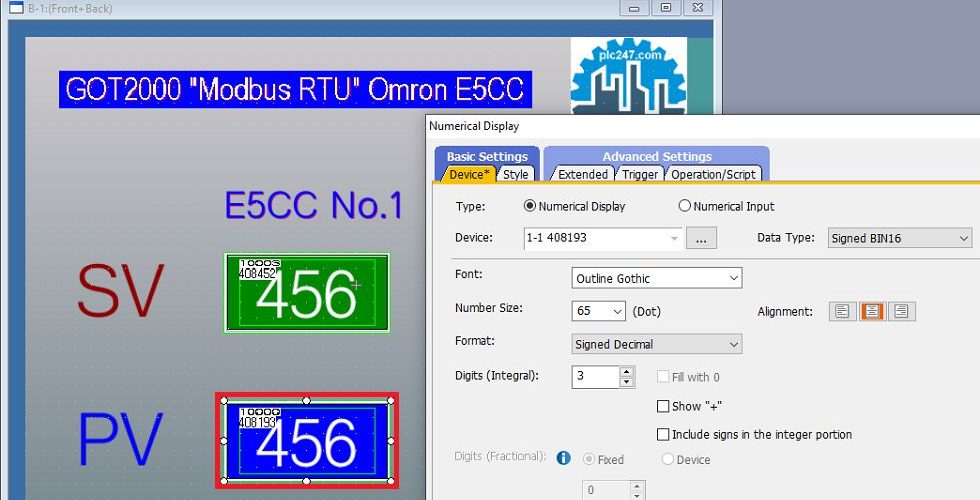The width and height of the screenshot is (980, 500).
Task: Click the B-1 window title icon
Action: pyautogui.click(x=16, y=8)
